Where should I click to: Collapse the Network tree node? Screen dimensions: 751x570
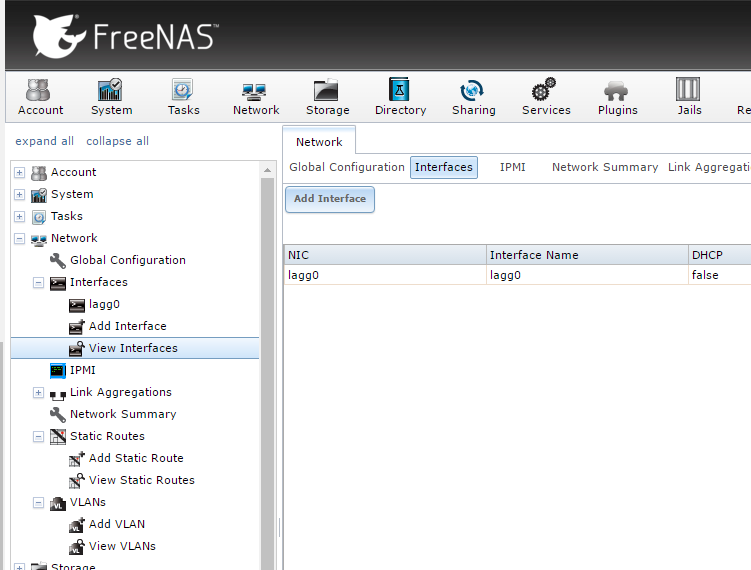pyautogui.click(x=19, y=239)
